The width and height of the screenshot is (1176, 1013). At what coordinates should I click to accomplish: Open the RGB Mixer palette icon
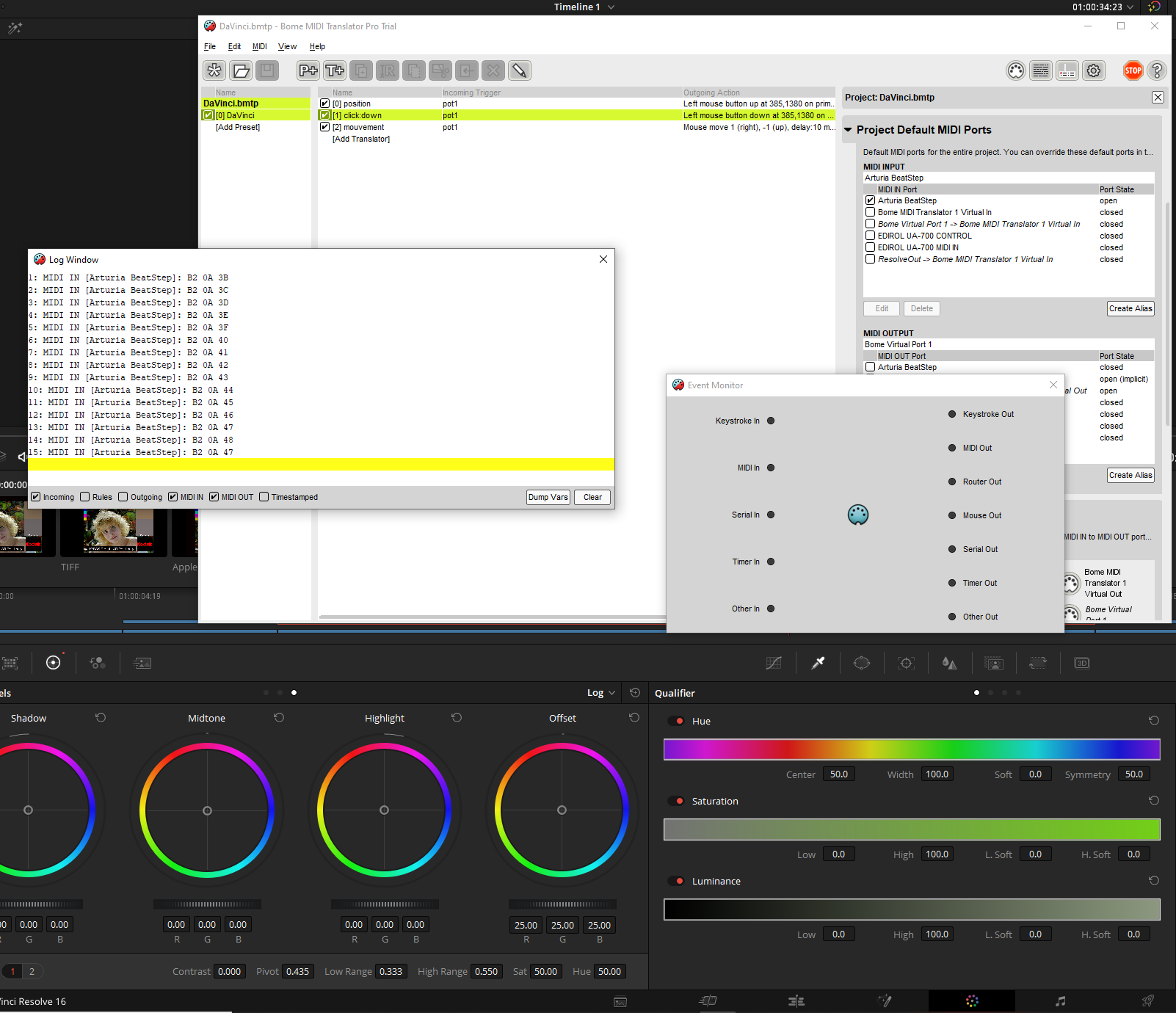coord(98,663)
